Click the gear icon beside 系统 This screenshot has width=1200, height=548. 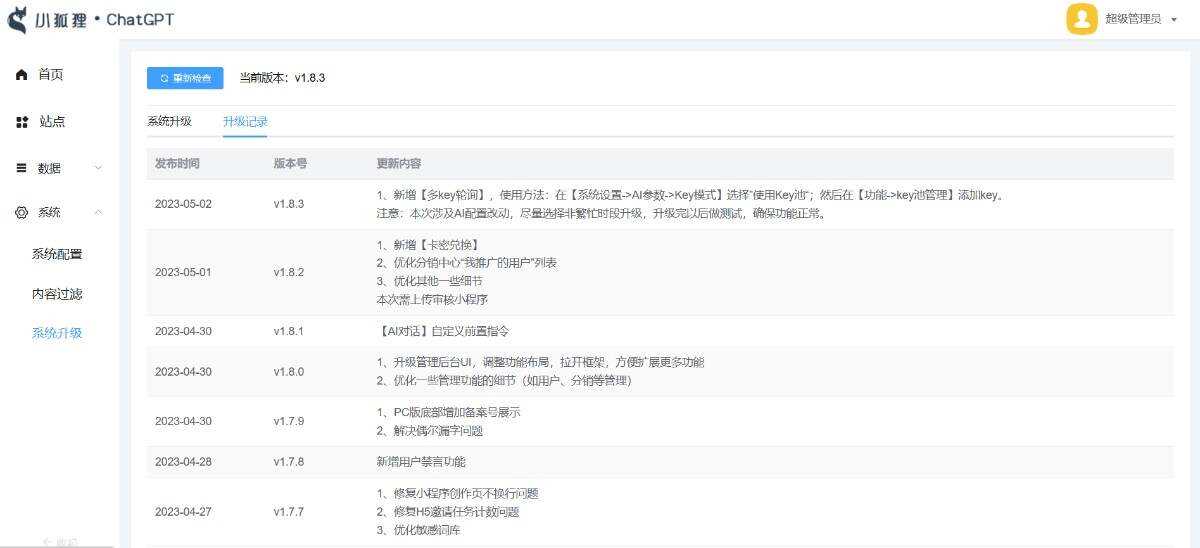[21, 213]
